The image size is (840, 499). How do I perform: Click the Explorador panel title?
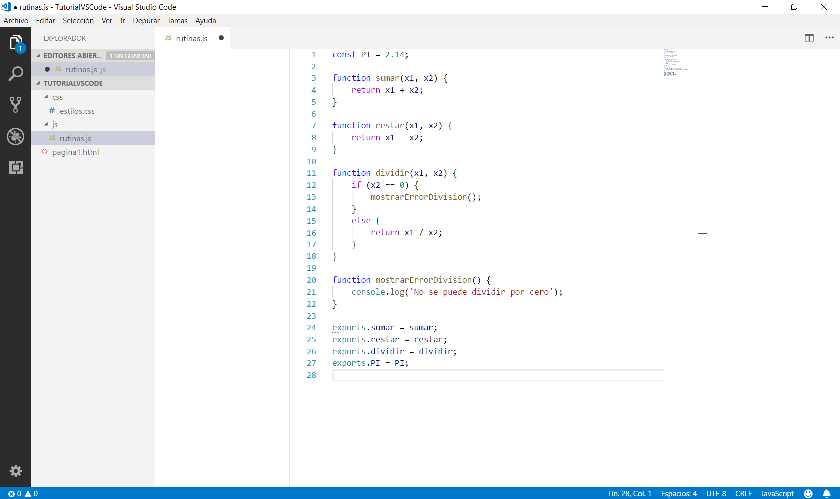tap(65, 39)
